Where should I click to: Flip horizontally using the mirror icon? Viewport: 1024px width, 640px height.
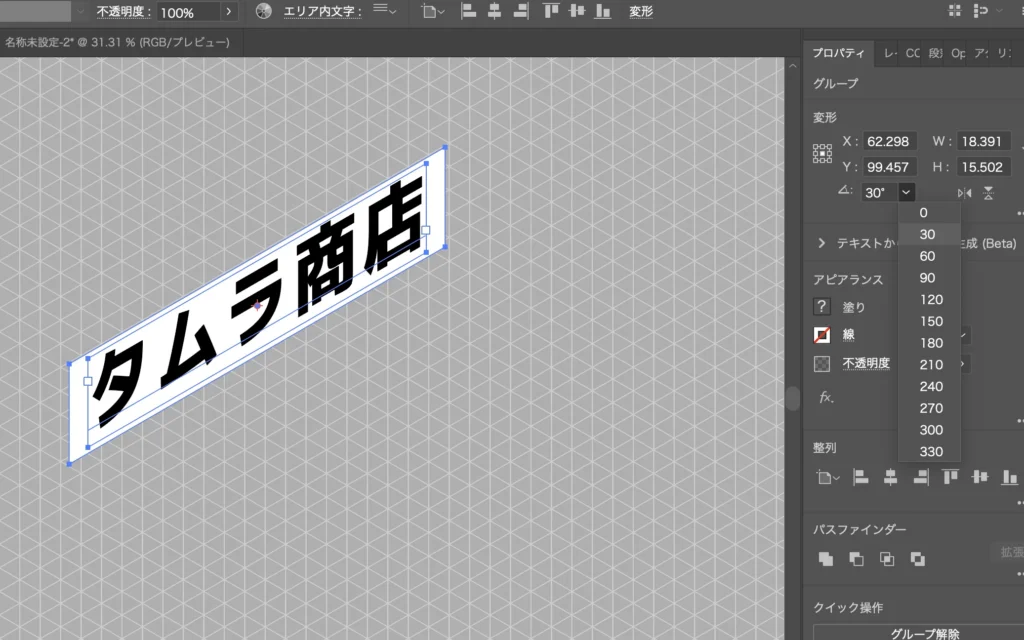pos(964,193)
